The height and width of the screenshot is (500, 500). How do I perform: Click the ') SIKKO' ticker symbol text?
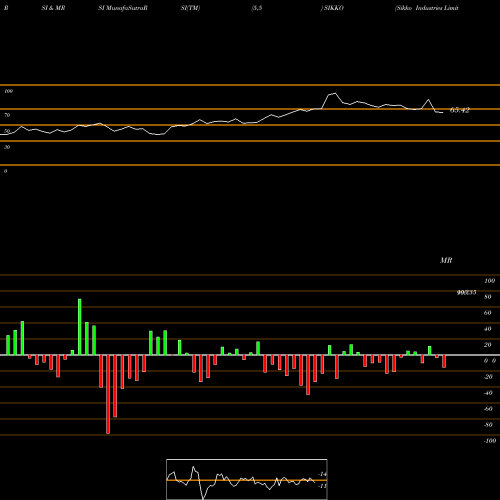pos(332,8)
